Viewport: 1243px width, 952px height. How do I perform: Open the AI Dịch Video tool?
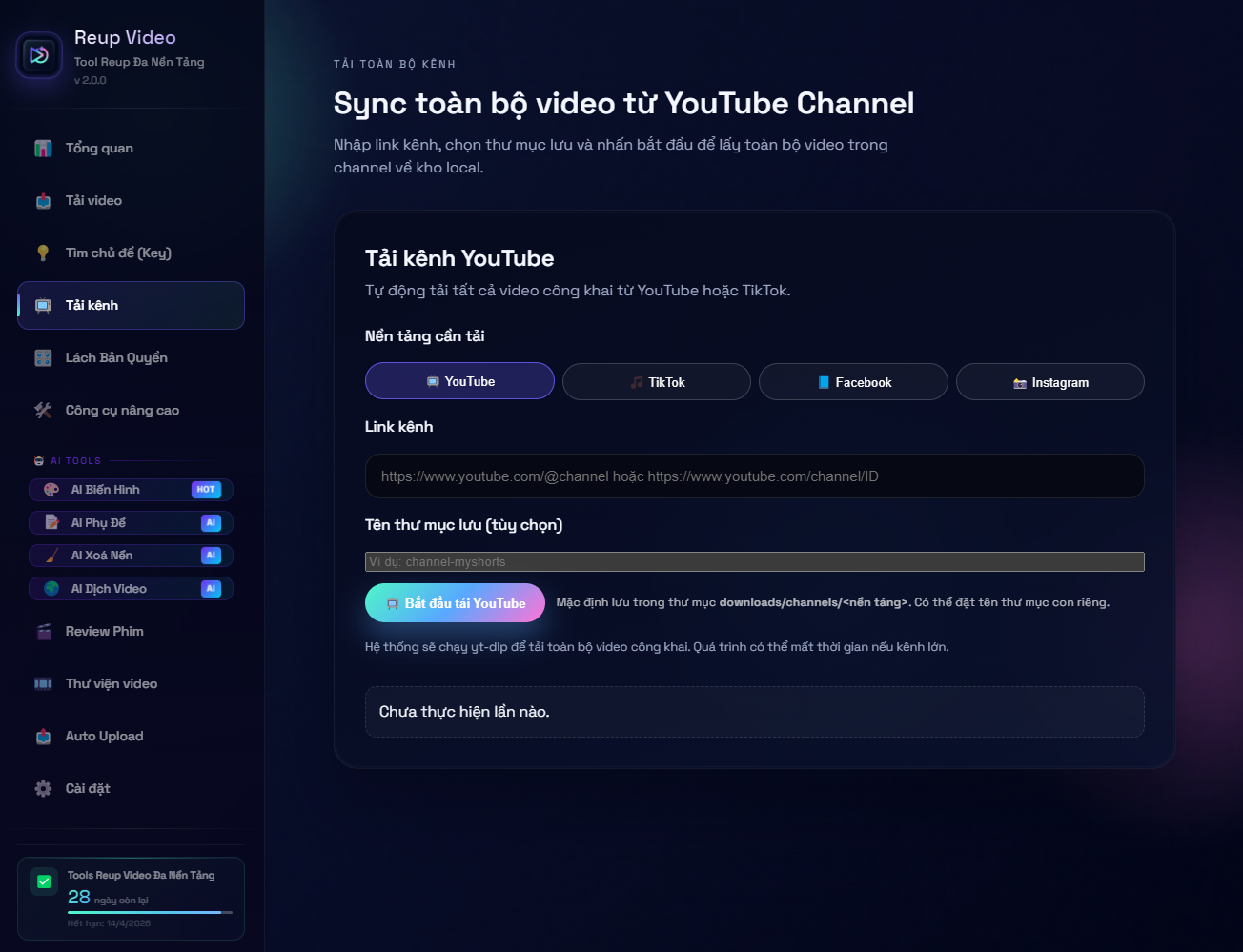pos(131,589)
